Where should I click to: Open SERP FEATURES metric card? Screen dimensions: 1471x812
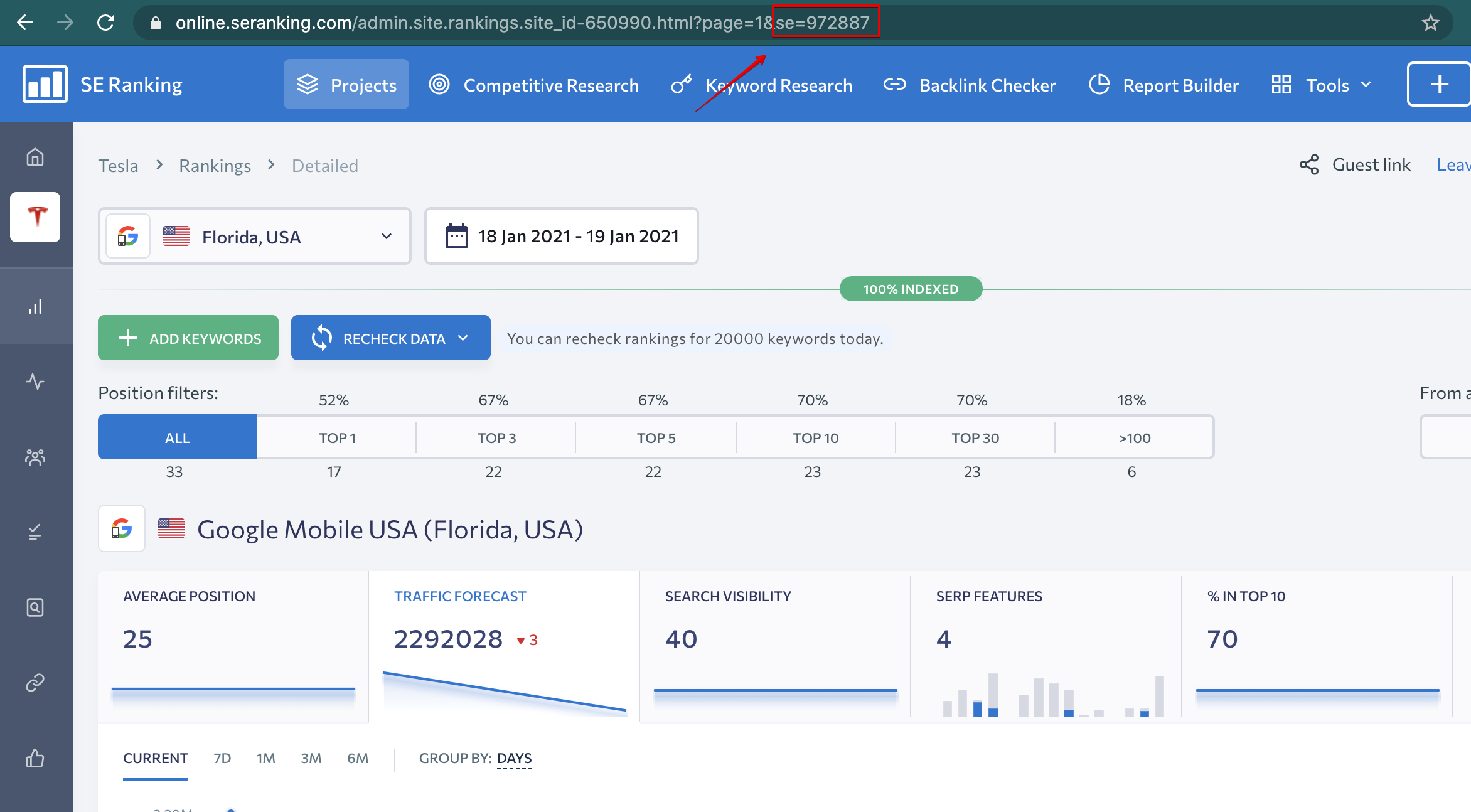click(1046, 646)
